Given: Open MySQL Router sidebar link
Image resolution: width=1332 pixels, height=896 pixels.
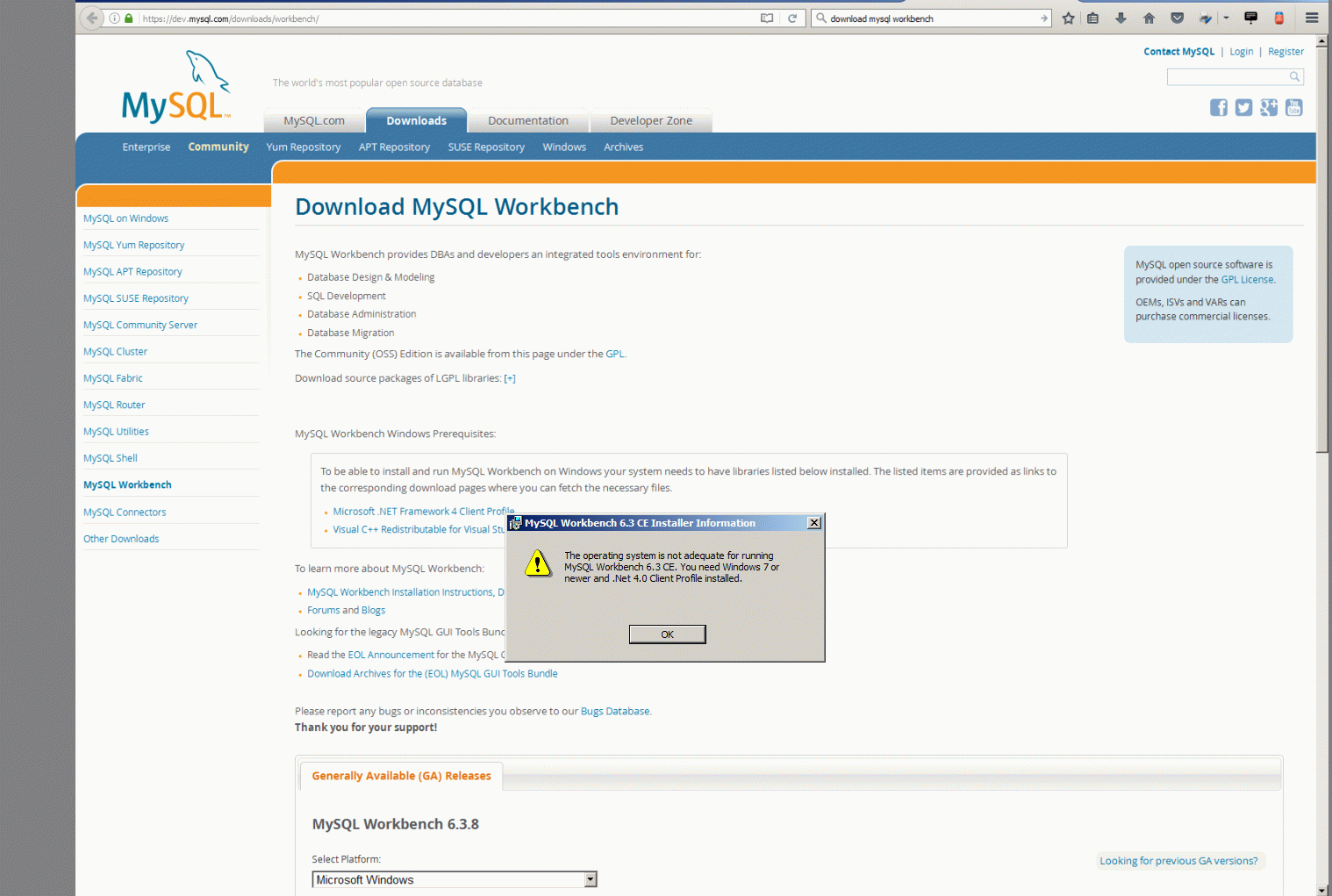Looking at the screenshot, I should point(114,405).
